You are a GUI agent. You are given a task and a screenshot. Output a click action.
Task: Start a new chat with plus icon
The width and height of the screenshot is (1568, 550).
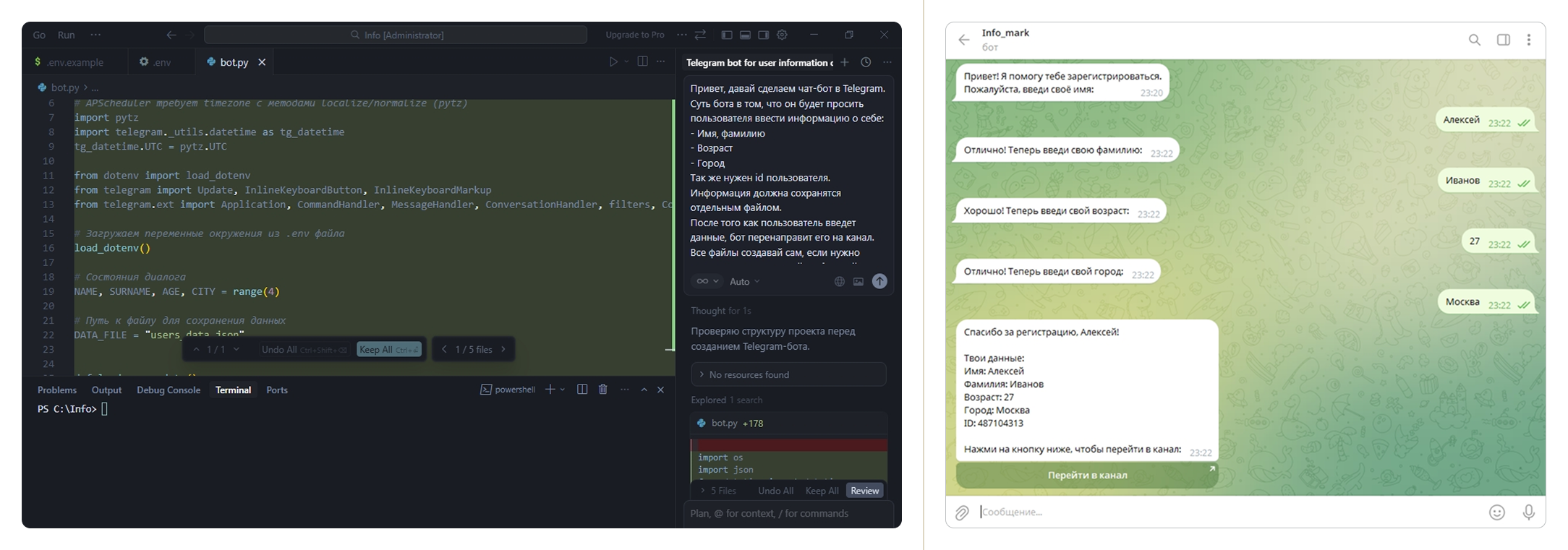pyautogui.click(x=844, y=63)
